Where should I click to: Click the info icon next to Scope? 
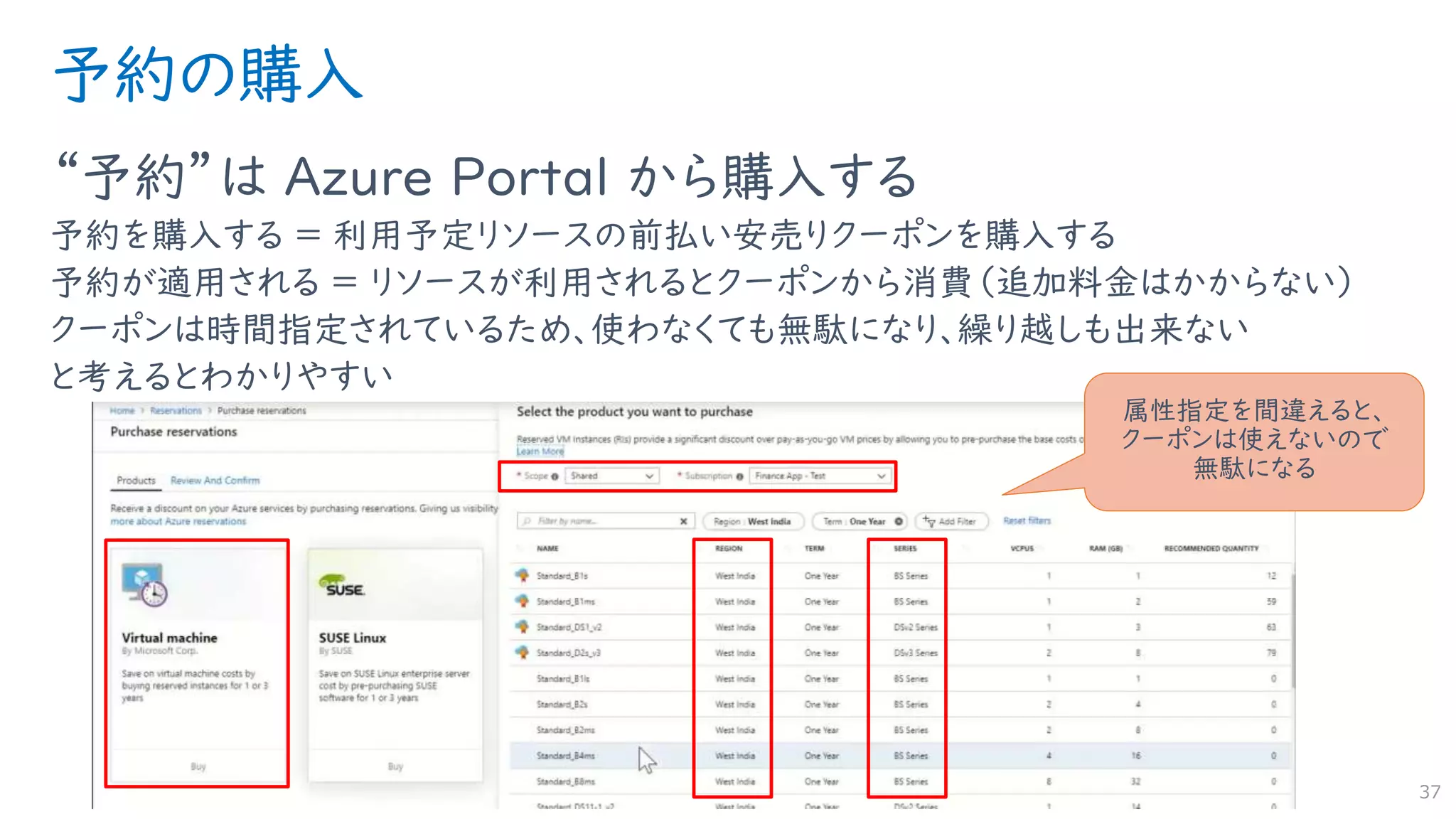coord(555,476)
